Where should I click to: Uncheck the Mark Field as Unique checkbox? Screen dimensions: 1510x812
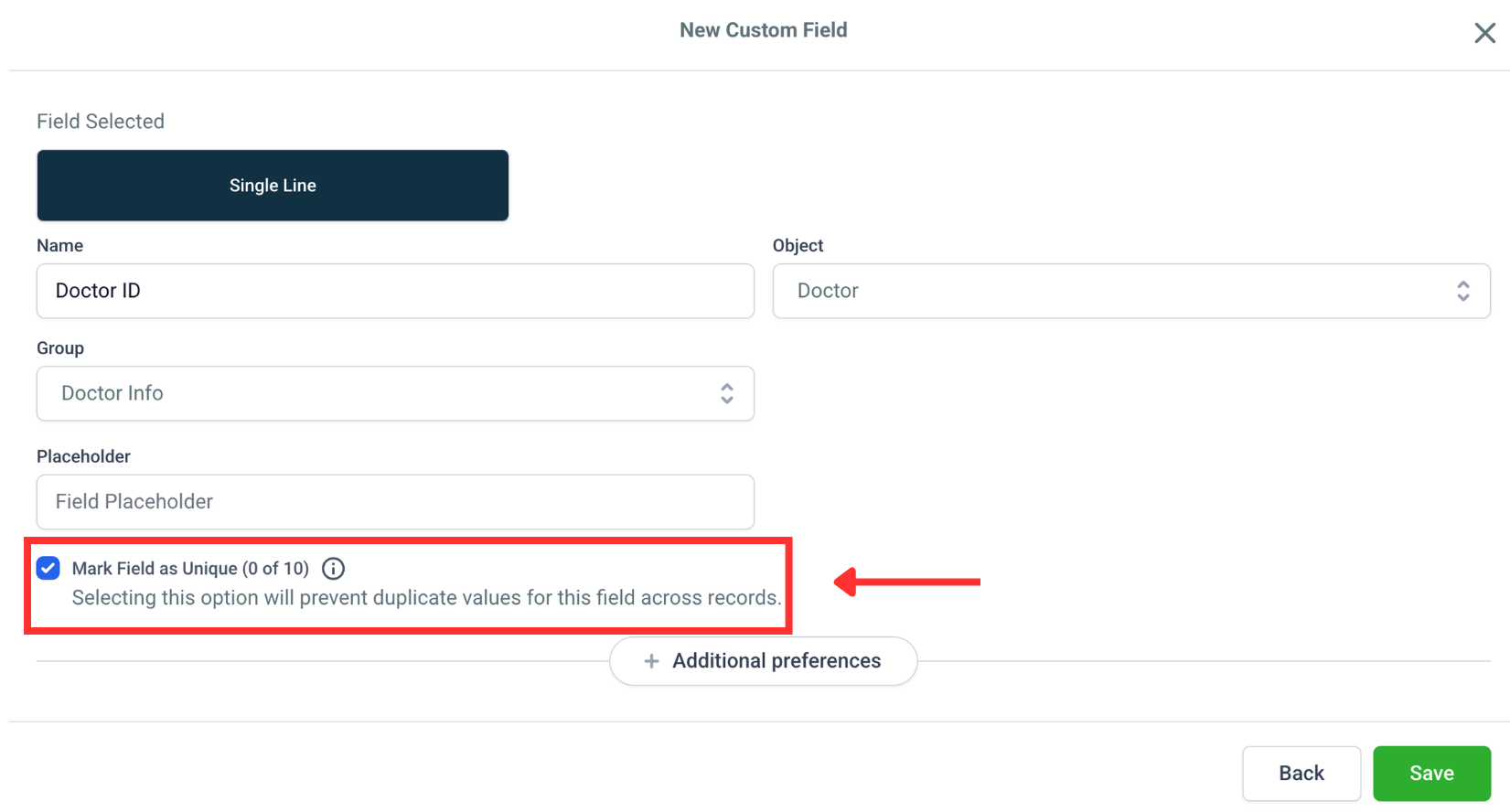click(x=48, y=568)
